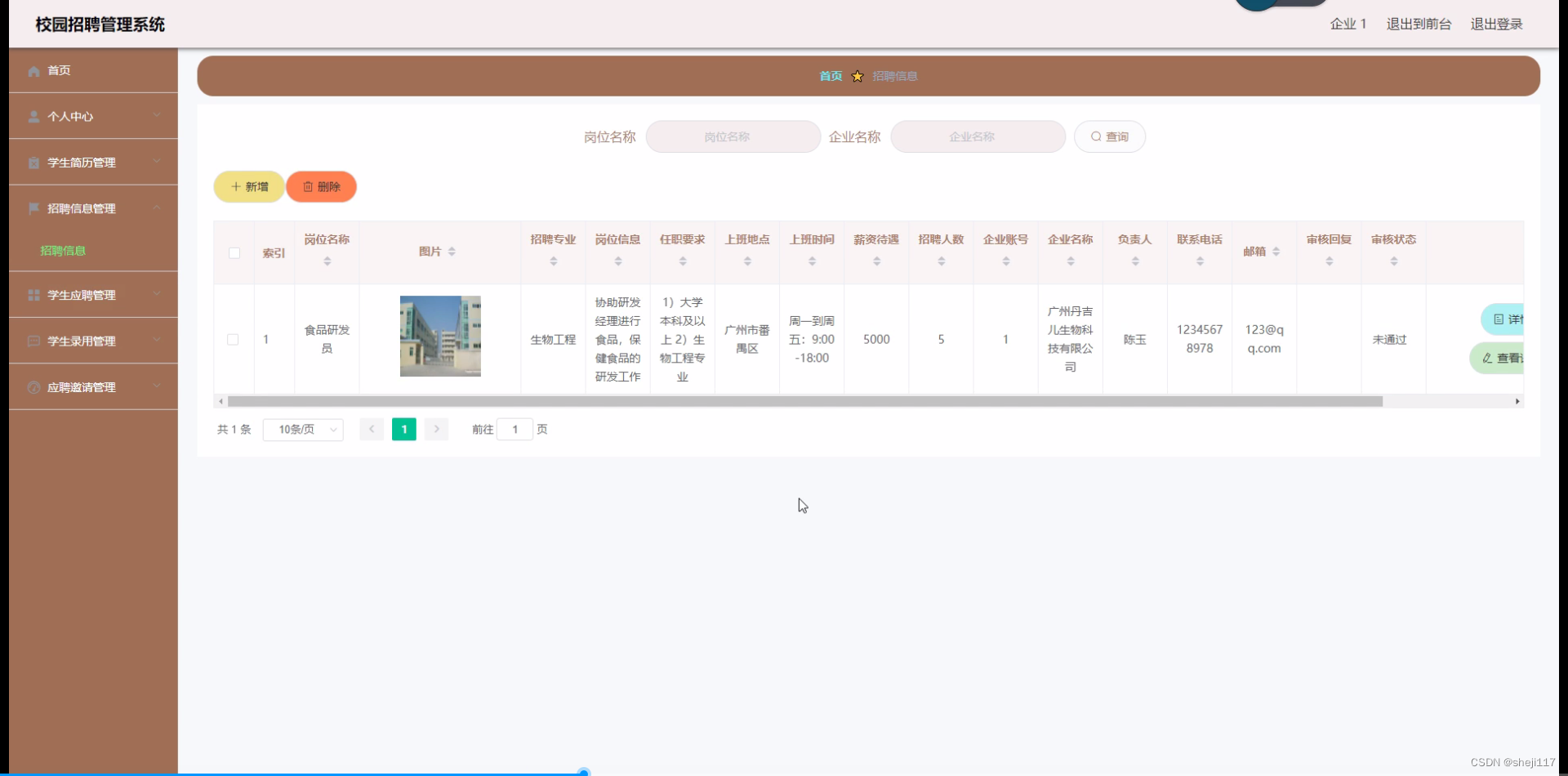The width and height of the screenshot is (1568, 776).
Task: Sort the table by 薪资待遇 column arrows
Action: pyautogui.click(x=875, y=260)
